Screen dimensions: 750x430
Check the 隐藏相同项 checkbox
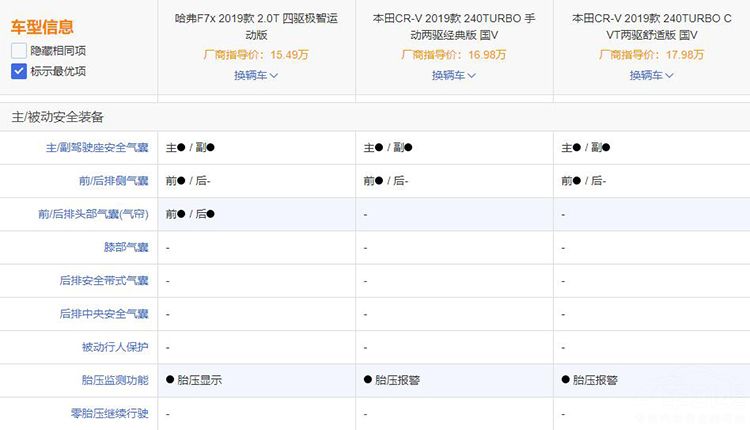[x=19, y=50]
